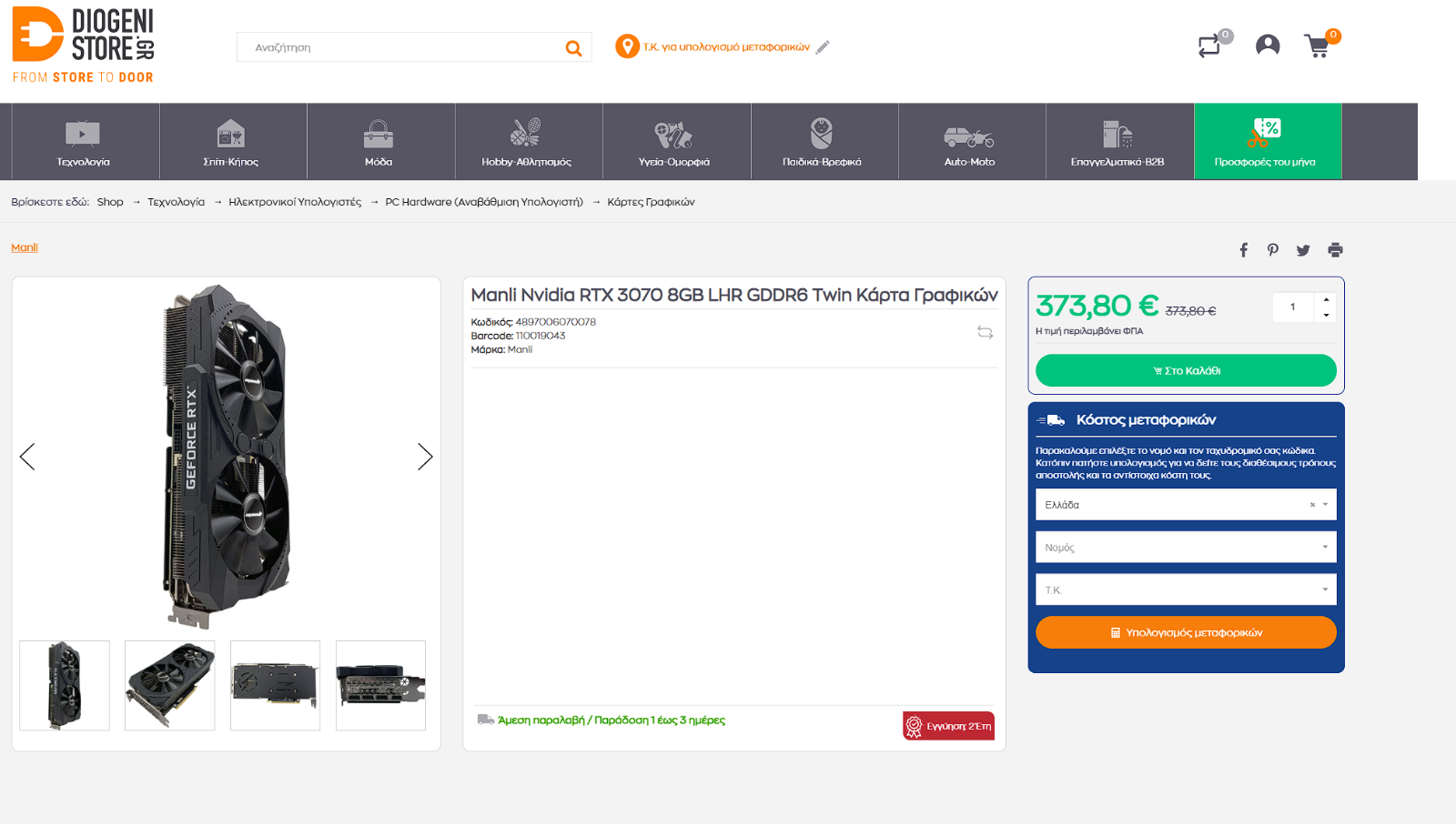Click the Κόστος μεταφορικών heading
This screenshot has height=826, width=1456.
click(x=1146, y=420)
